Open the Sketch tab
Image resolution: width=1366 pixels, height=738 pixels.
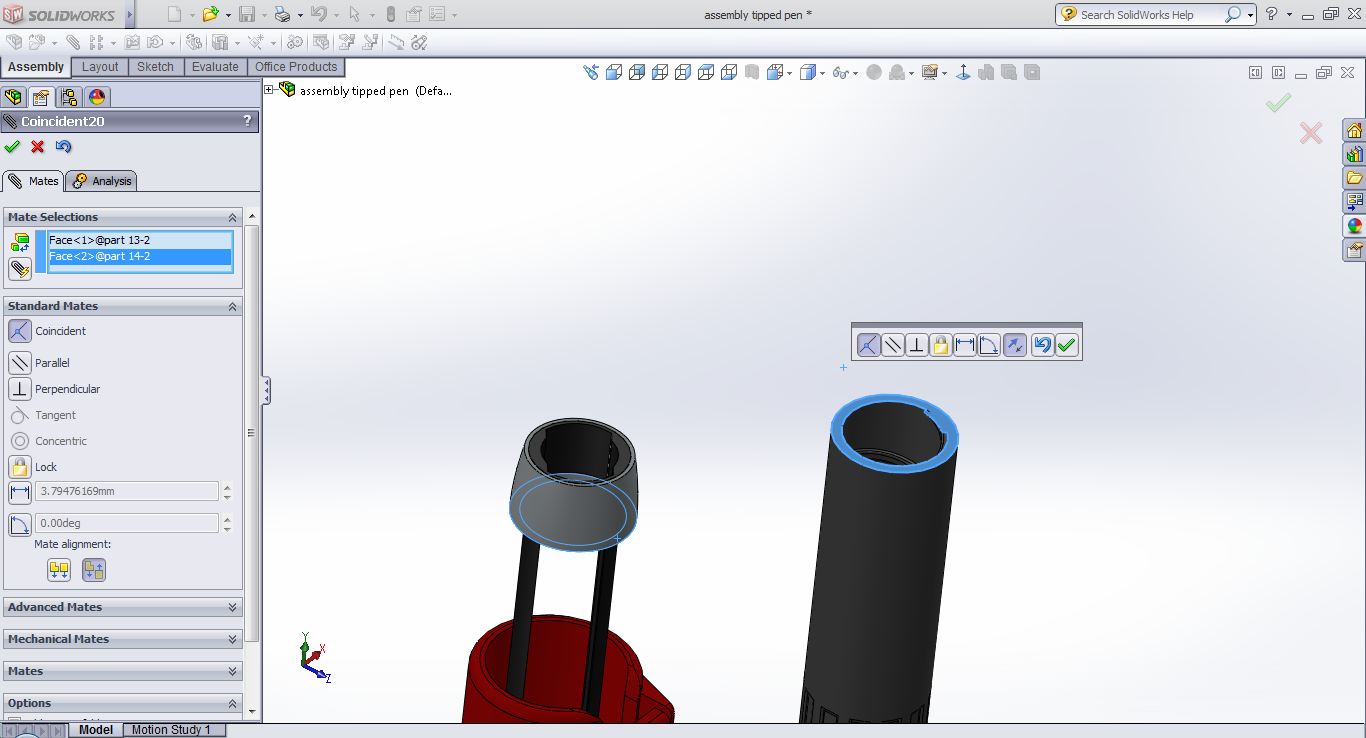(x=155, y=67)
